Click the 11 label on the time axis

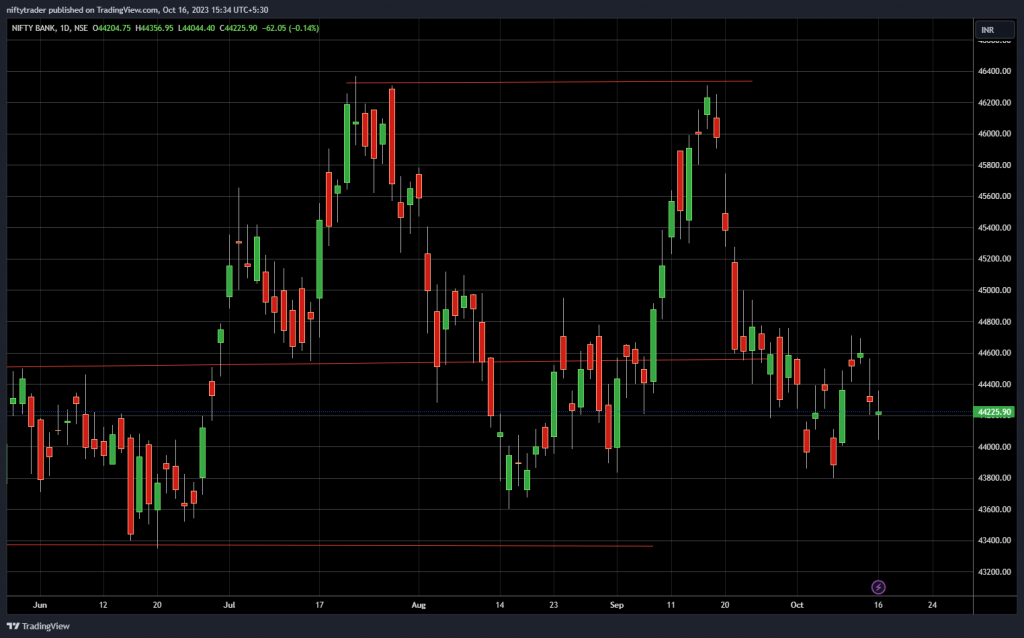pos(671,605)
